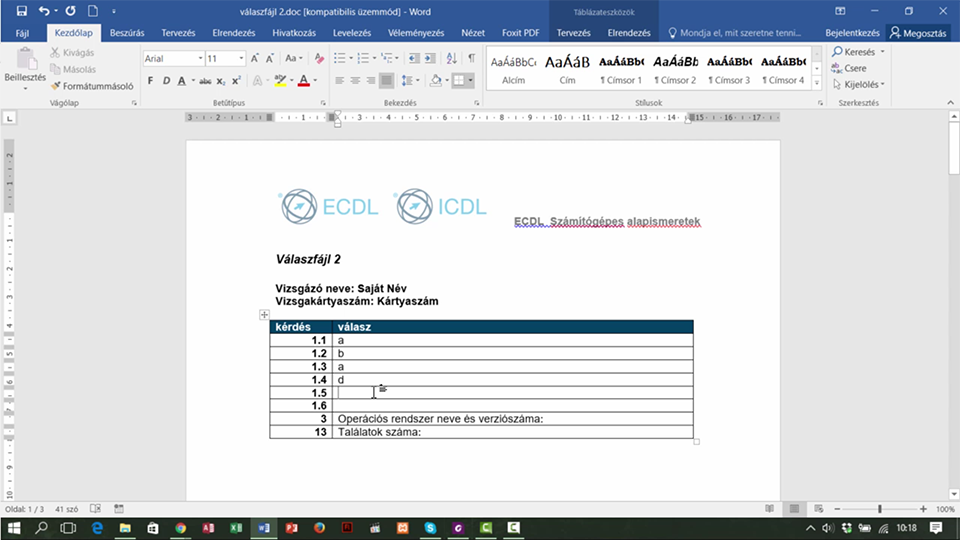Toggle show paragraph marks (¶)
Image resolution: width=960 pixels, height=540 pixels.
click(471, 58)
